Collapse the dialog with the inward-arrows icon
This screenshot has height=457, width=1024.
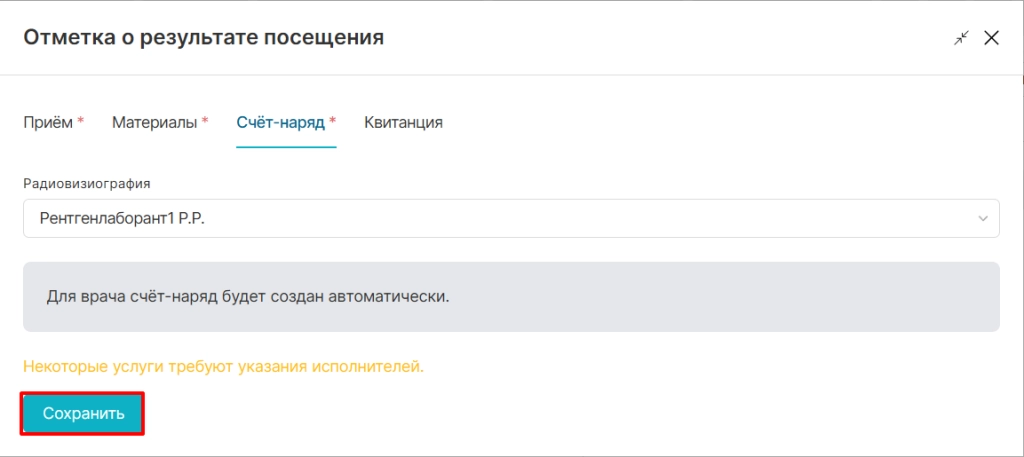coord(961,38)
